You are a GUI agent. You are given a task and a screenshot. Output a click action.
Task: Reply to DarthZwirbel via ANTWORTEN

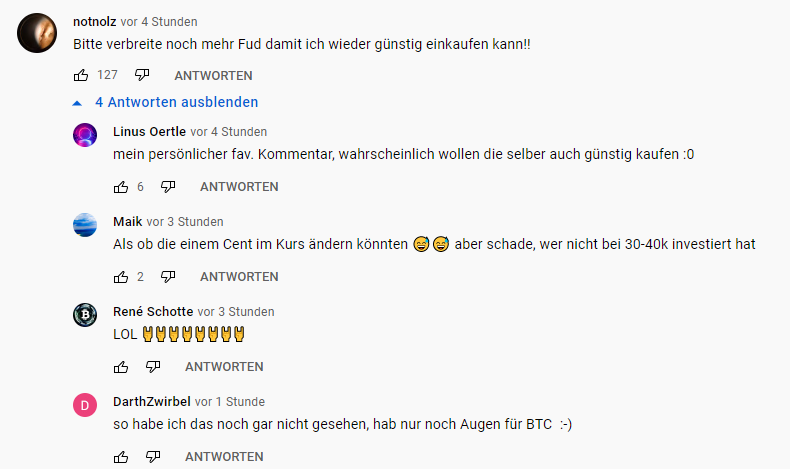(224, 457)
